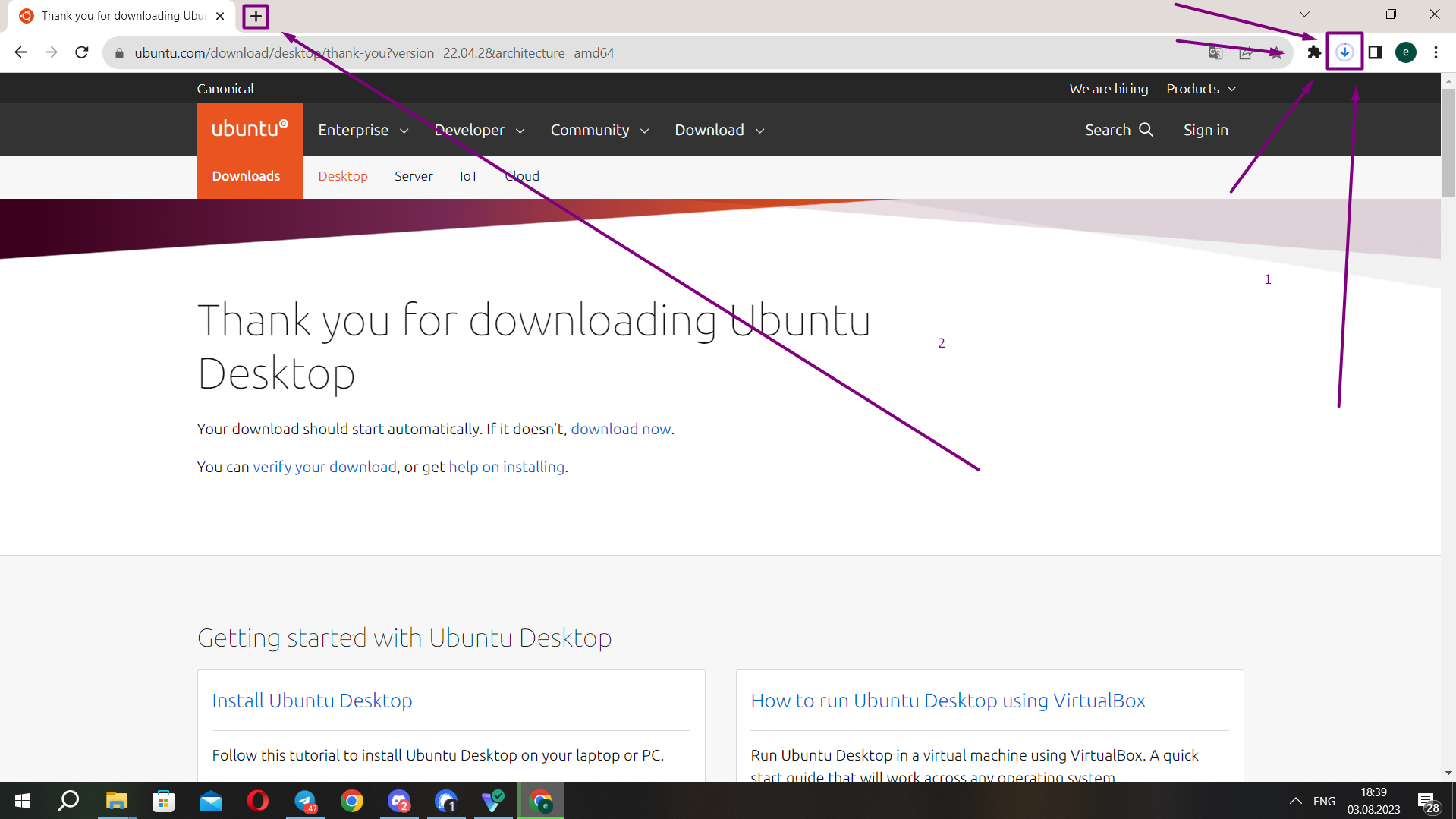The image size is (1456, 819).
Task: Open How to run Ubuntu using VirtualBox
Action: 948,701
